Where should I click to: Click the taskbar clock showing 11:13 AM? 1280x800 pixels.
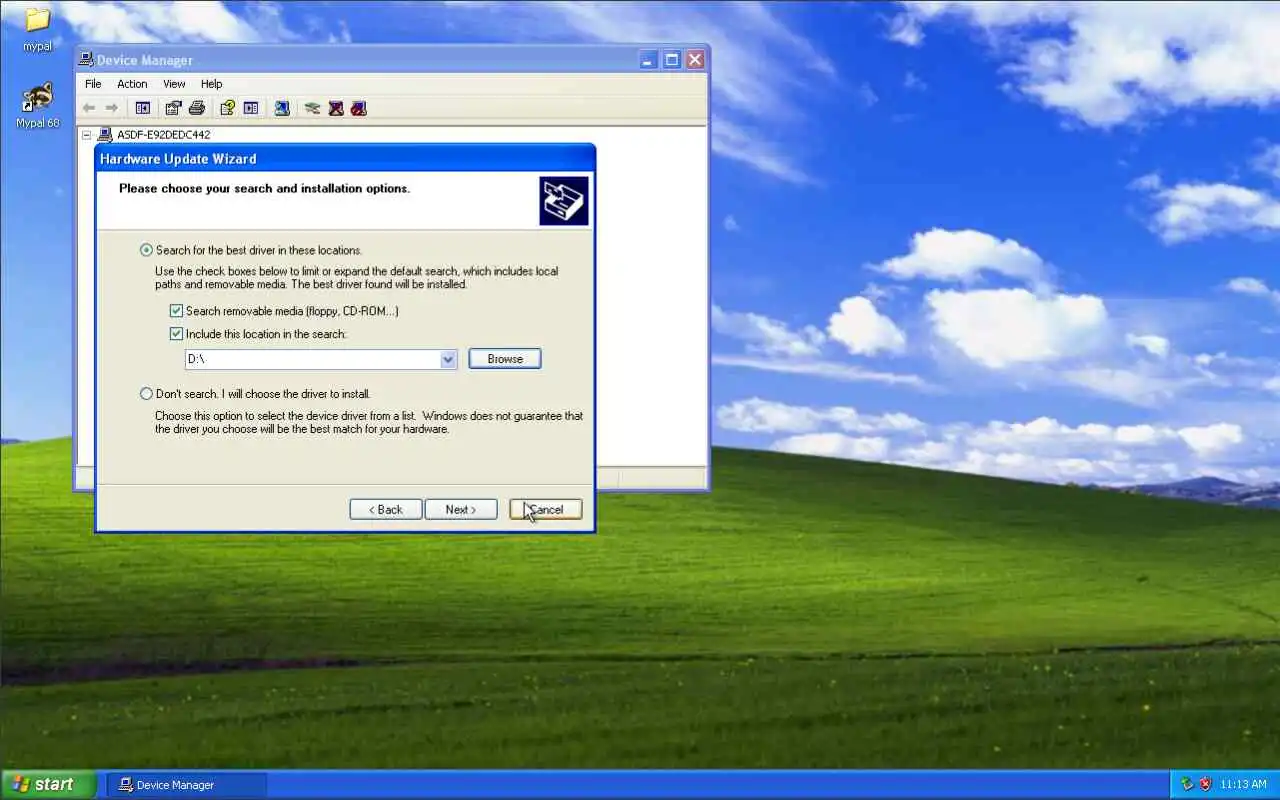(x=1243, y=785)
